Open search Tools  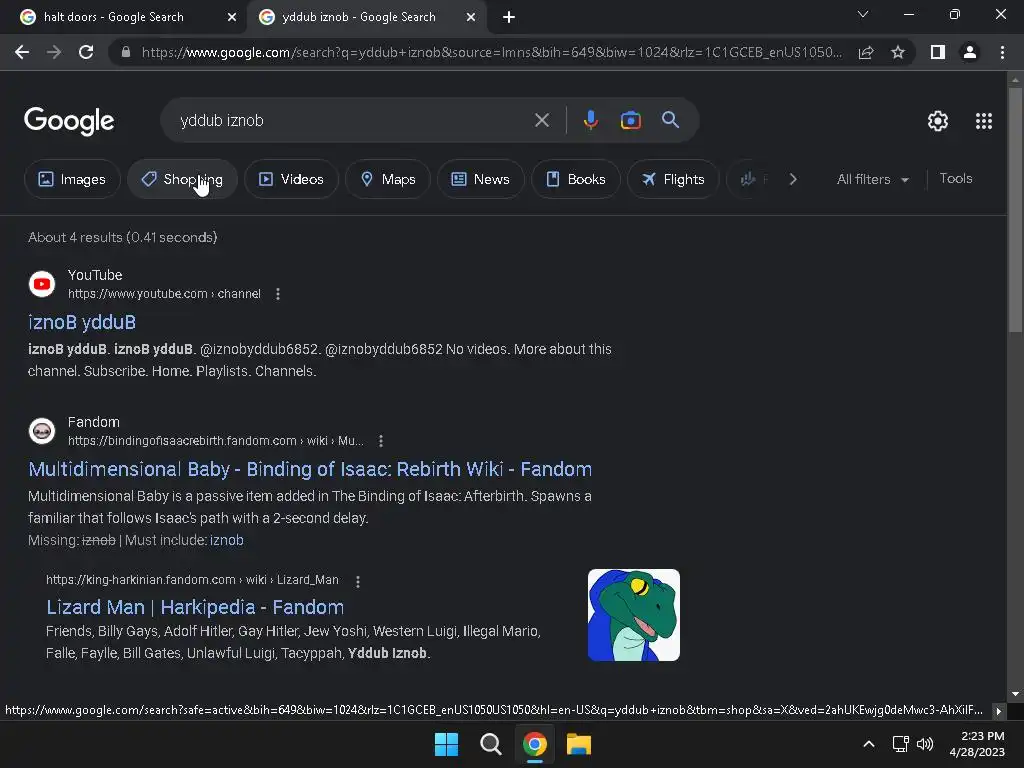(x=955, y=178)
